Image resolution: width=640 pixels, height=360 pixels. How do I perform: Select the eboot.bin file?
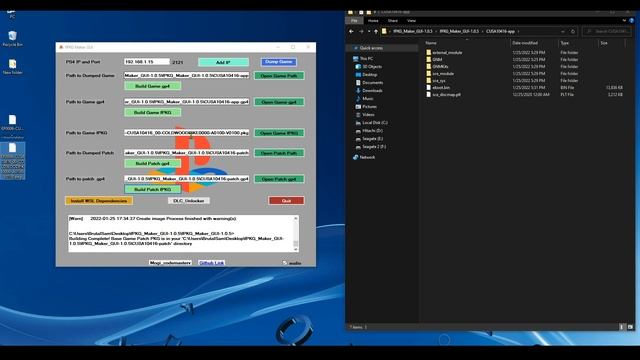pyautogui.click(x=438, y=87)
